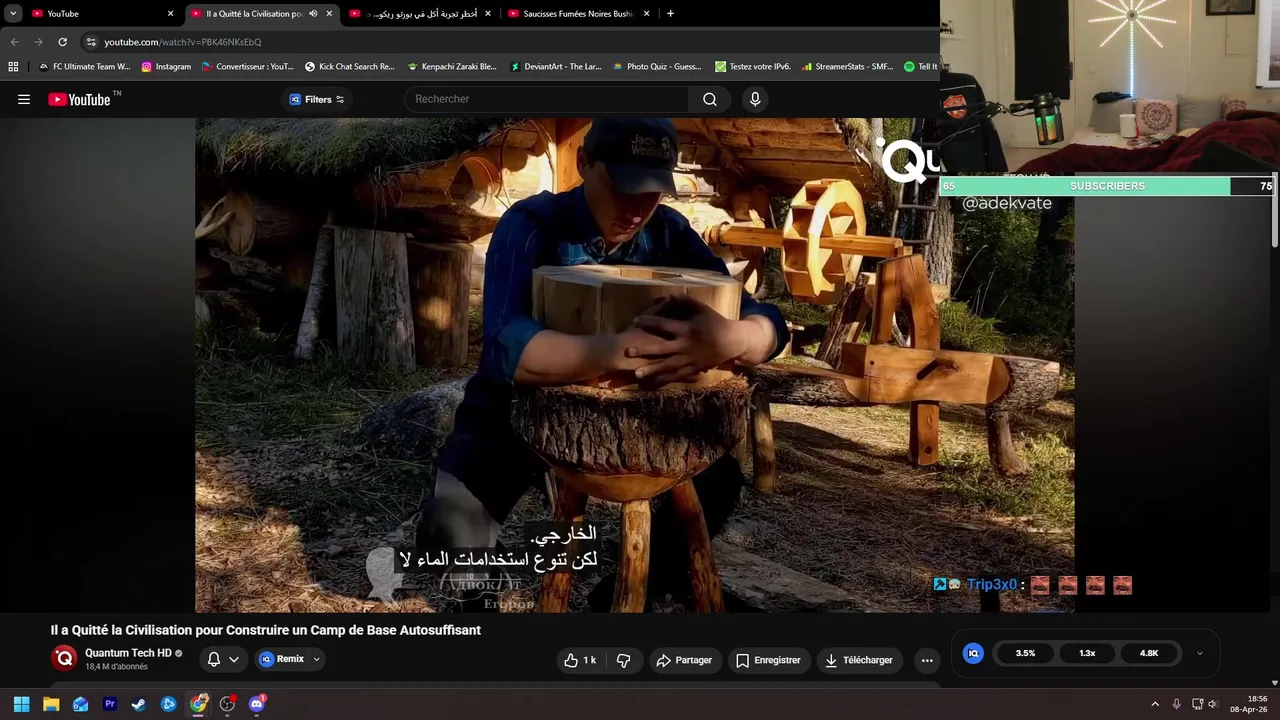This screenshot has height=720, width=1280.
Task: Switch to the first YouTube tab
Action: (x=100, y=14)
